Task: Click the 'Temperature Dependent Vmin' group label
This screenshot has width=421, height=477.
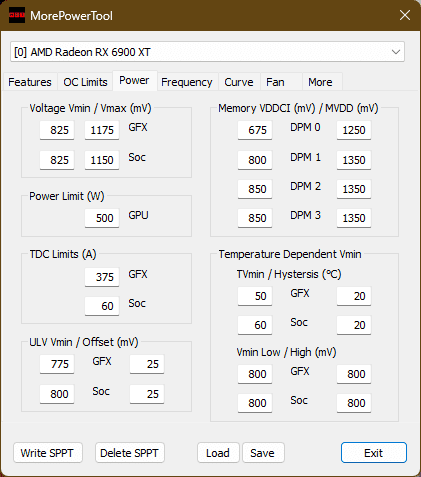Action: (290, 254)
